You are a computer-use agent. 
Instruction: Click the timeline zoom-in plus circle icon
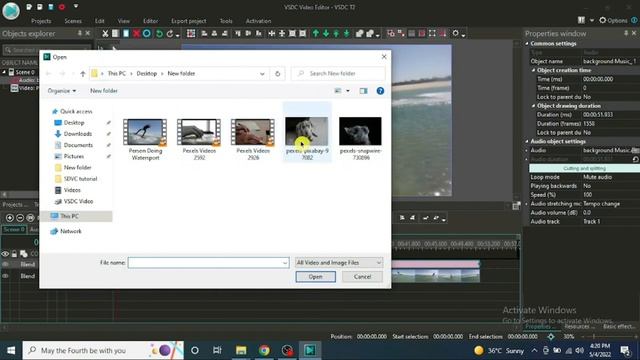10,218
